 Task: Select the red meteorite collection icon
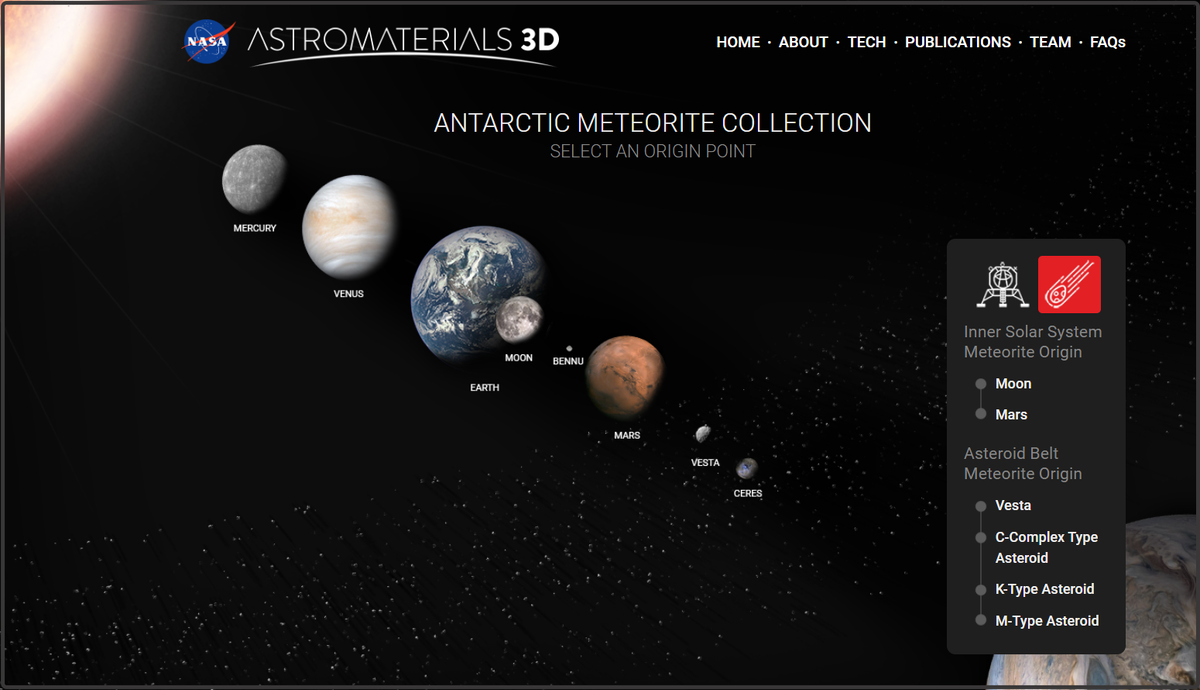point(1069,285)
